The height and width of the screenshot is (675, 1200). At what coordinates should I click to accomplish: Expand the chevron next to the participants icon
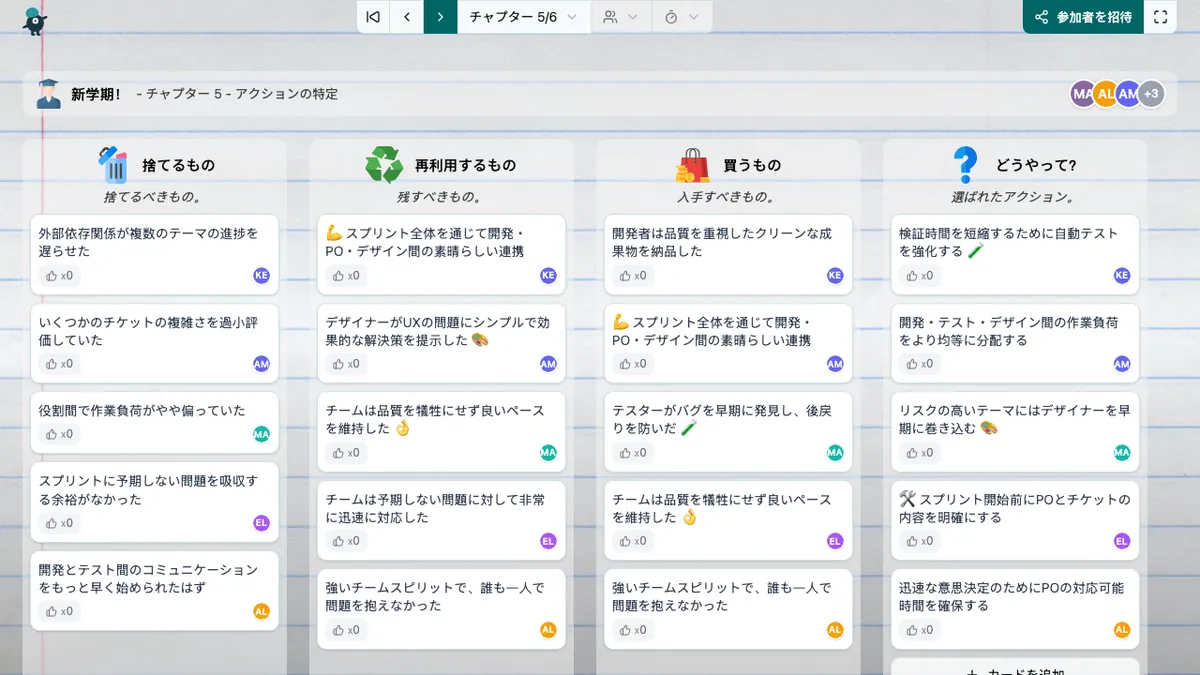click(x=634, y=17)
